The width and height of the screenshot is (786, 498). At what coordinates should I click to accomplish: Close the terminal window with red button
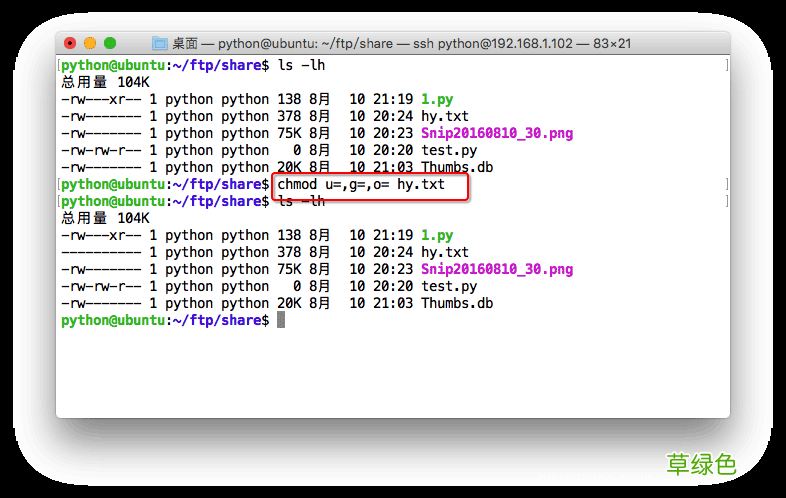[70, 43]
